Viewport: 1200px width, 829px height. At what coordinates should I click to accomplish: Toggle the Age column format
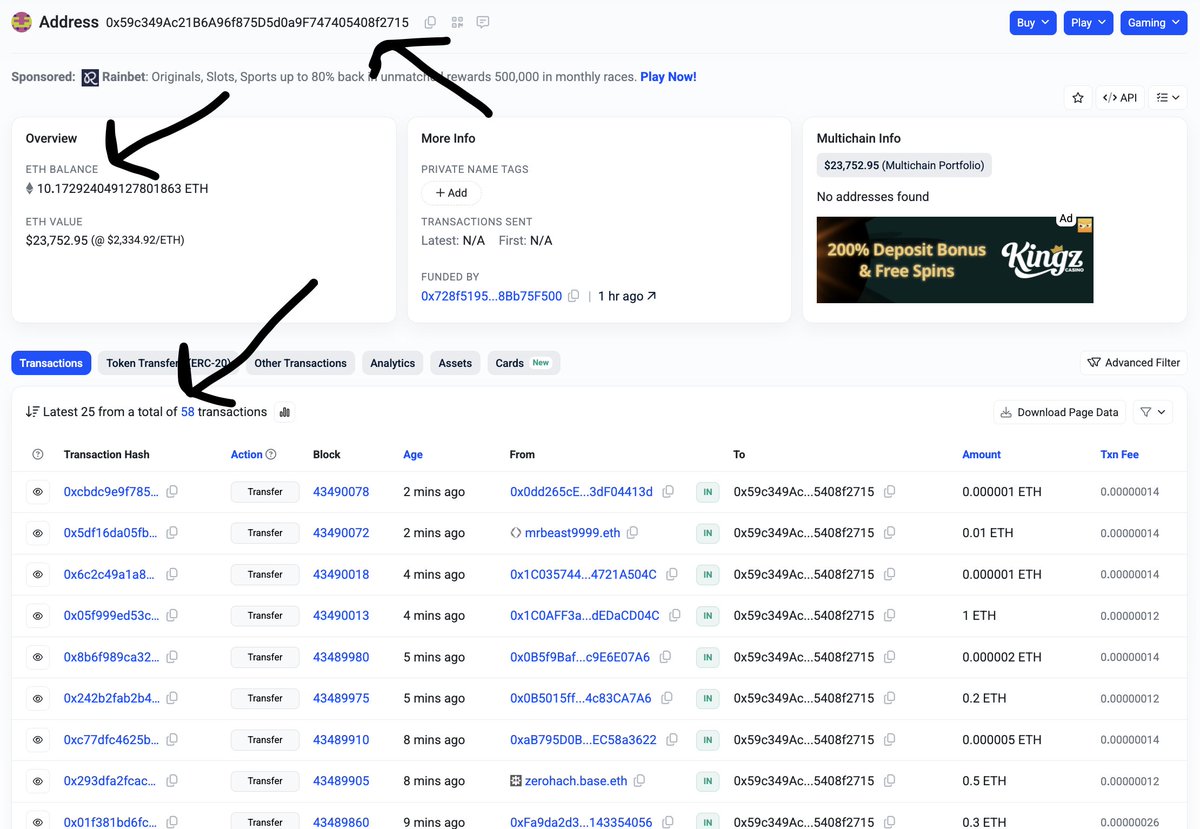point(413,454)
